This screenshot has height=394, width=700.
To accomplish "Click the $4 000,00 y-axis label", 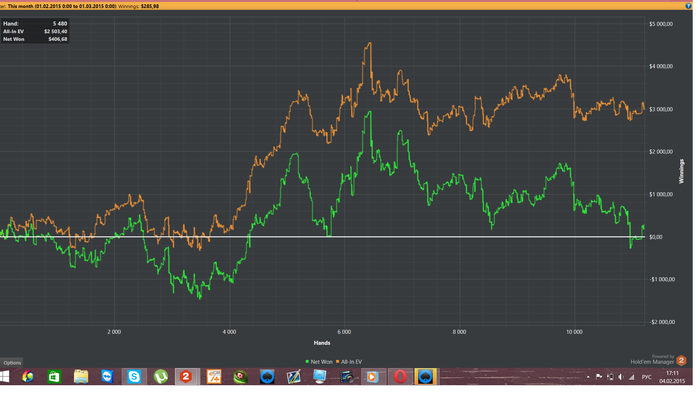I will coord(661,66).
